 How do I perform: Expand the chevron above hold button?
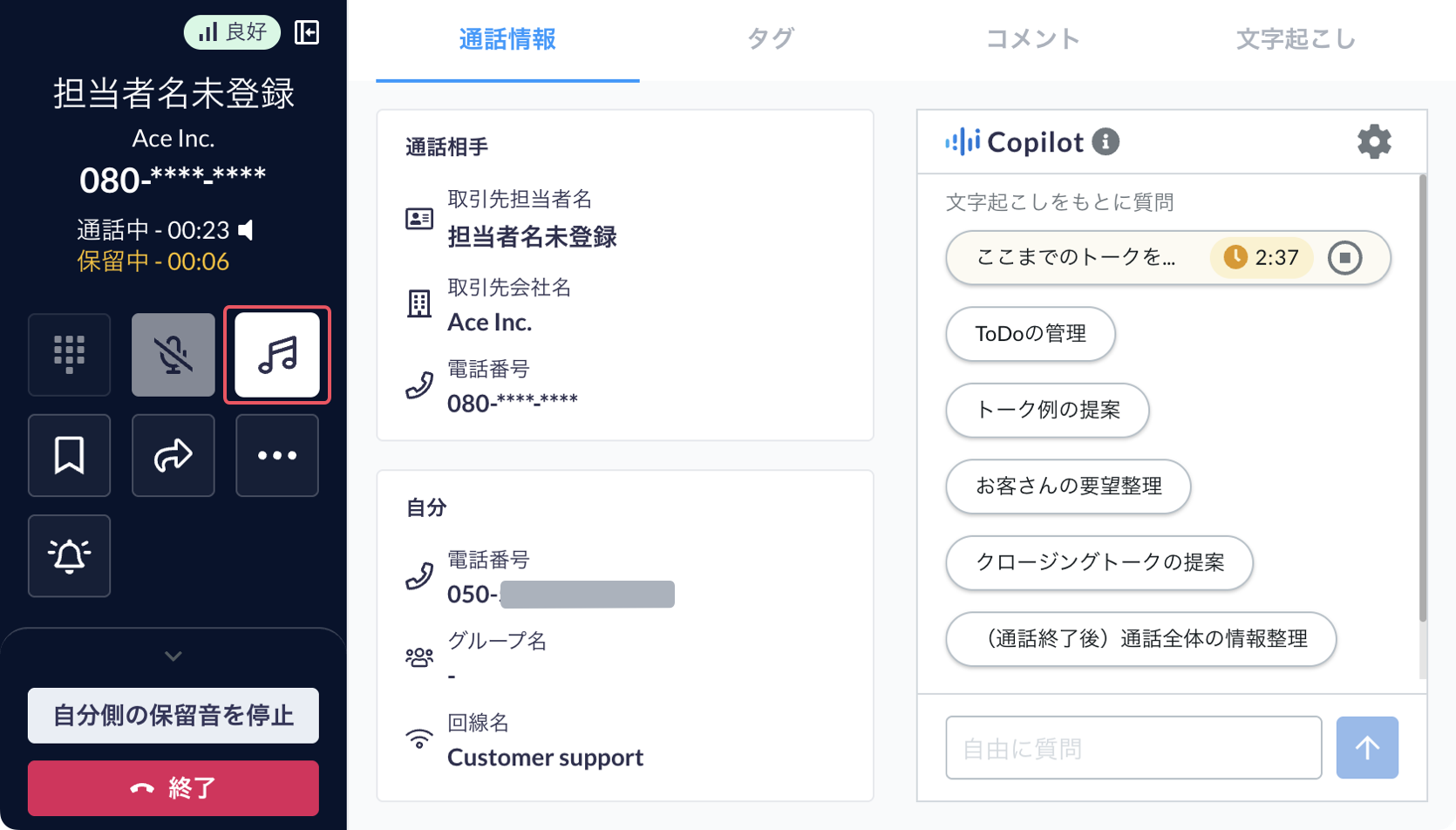(x=173, y=656)
